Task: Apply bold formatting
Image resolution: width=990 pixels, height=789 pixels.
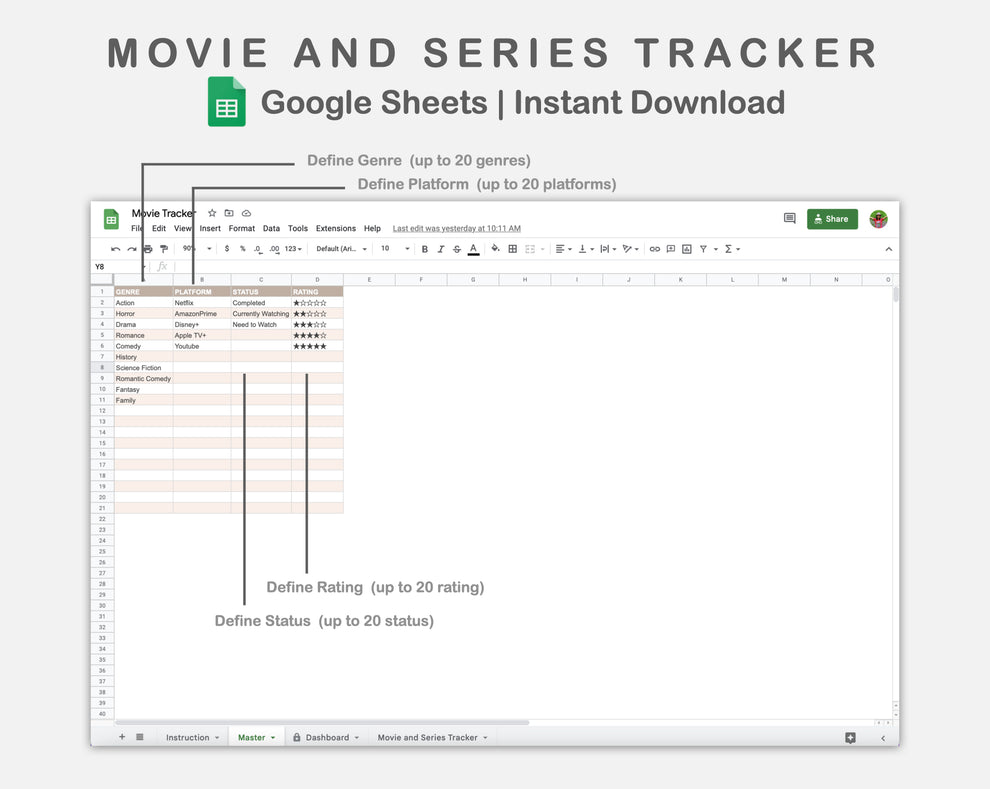Action: pyautogui.click(x=424, y=249)
